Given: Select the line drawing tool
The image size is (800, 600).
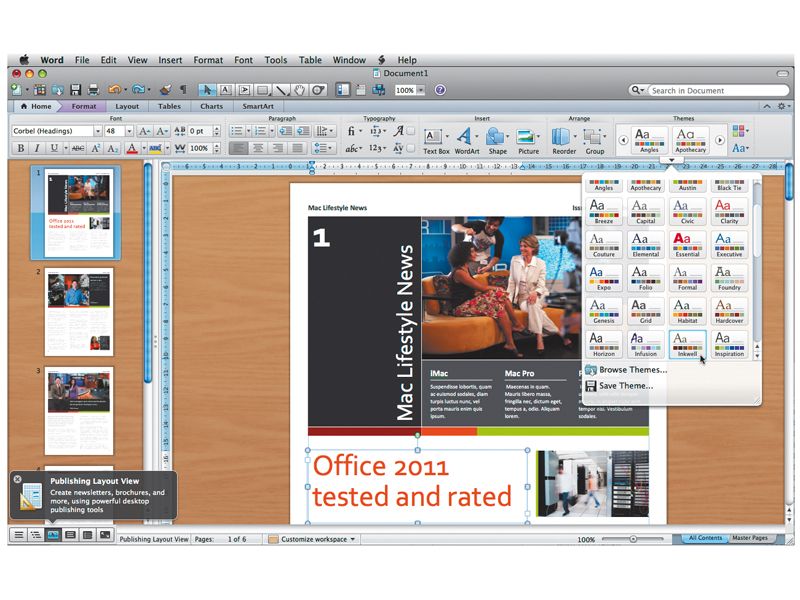Looking at the screenshot, I should (x=281, y=90).
